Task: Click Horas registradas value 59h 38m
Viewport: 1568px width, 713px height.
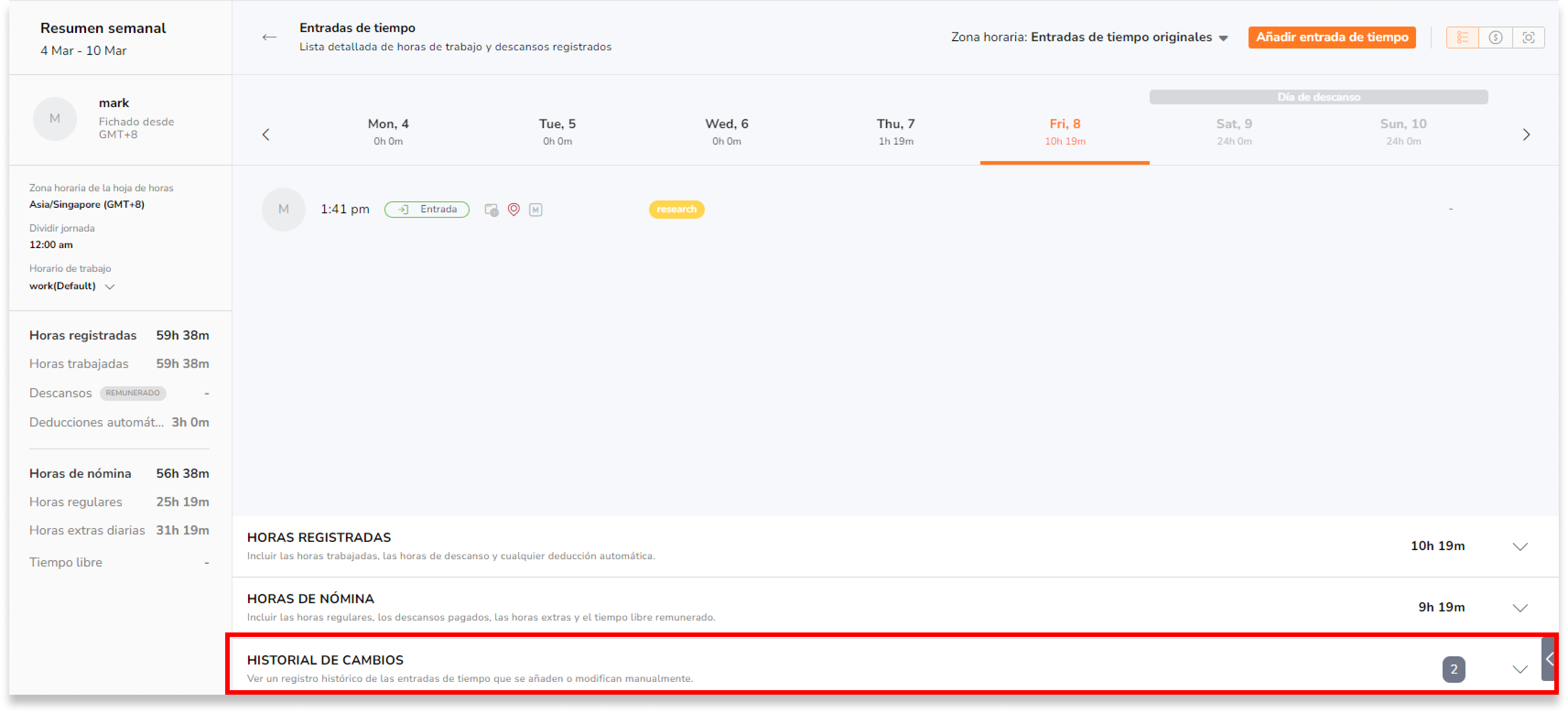Action: coord(183,335)
